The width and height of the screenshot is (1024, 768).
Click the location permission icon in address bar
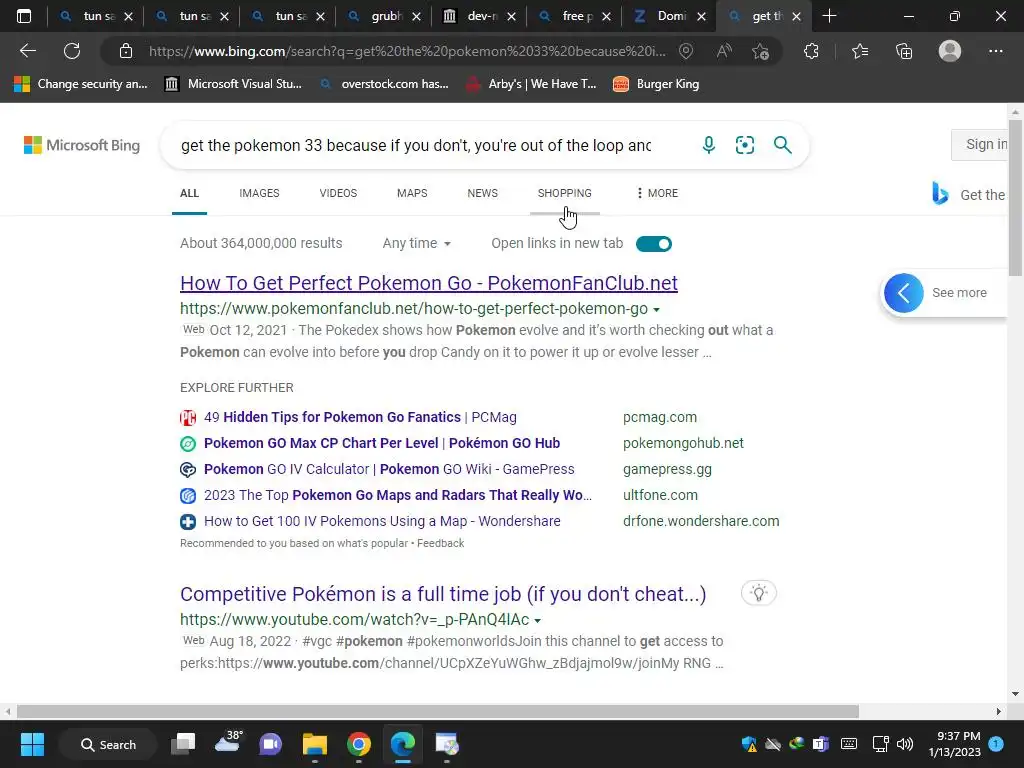pyautogui.click(x=686, y=51)
